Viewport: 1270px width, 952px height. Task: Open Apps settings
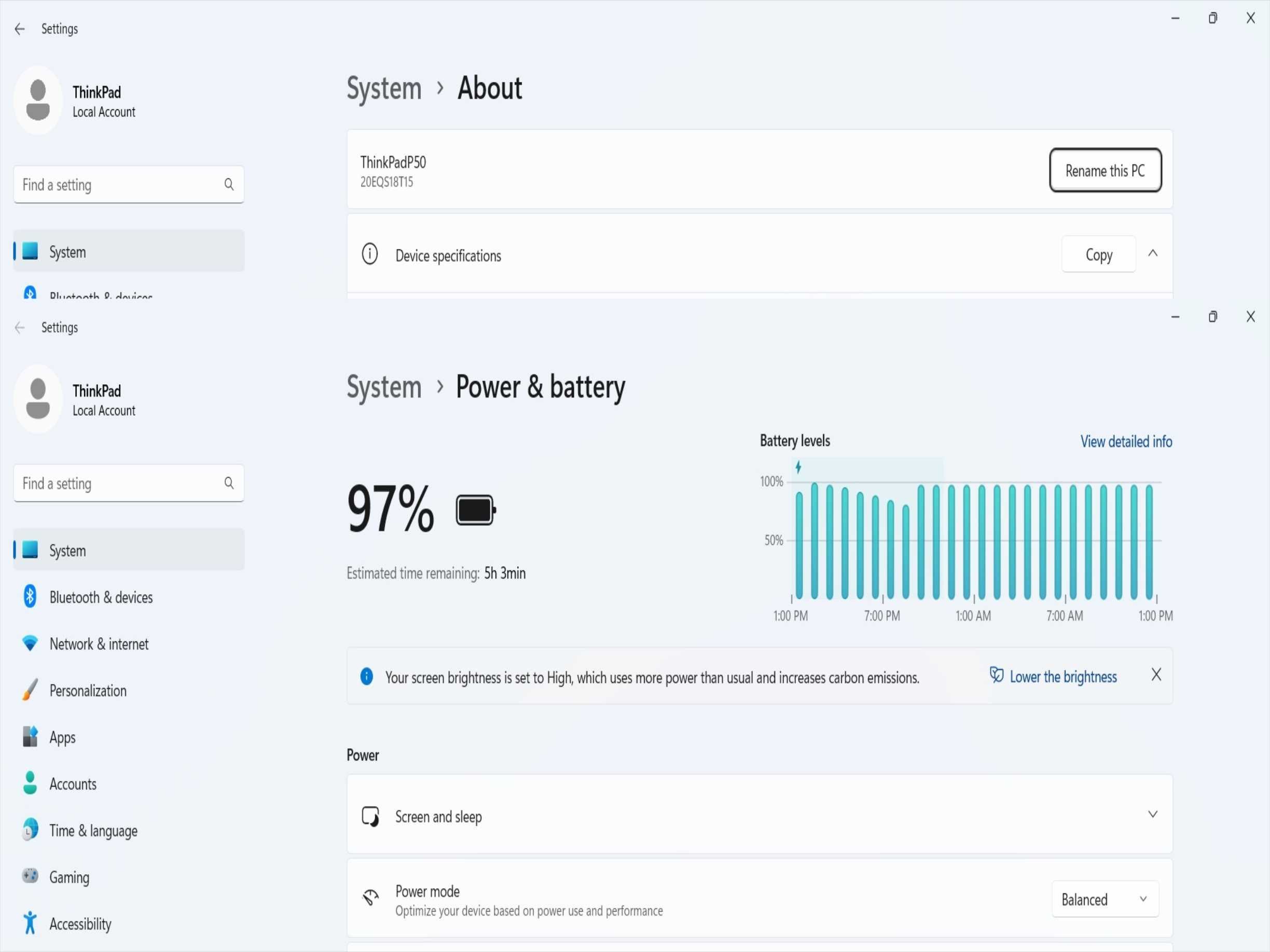pyautogui.click(x=129, y=737)
